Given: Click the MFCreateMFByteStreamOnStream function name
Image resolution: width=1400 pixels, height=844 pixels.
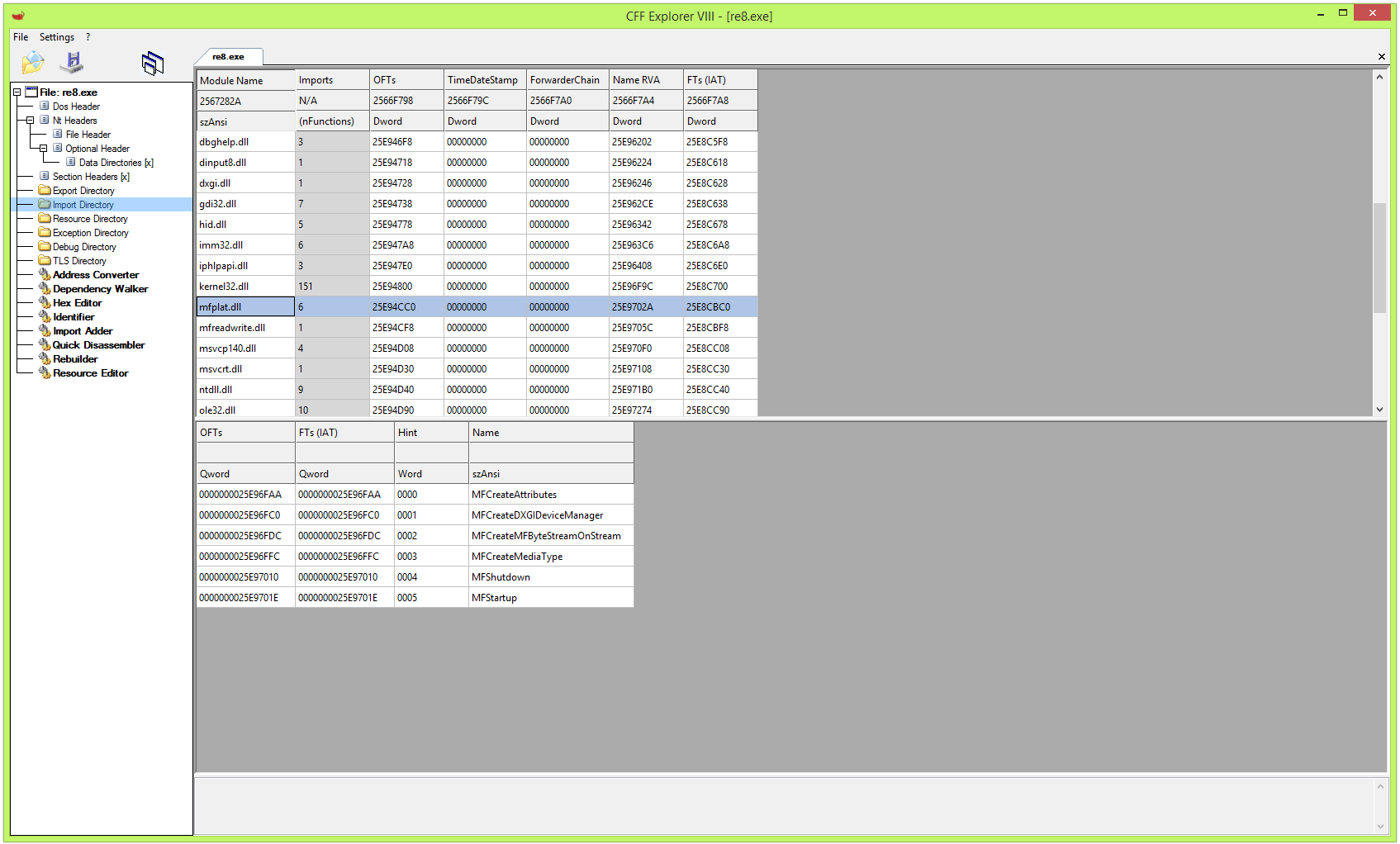Looking at the screenshot, I should [546, 536].
